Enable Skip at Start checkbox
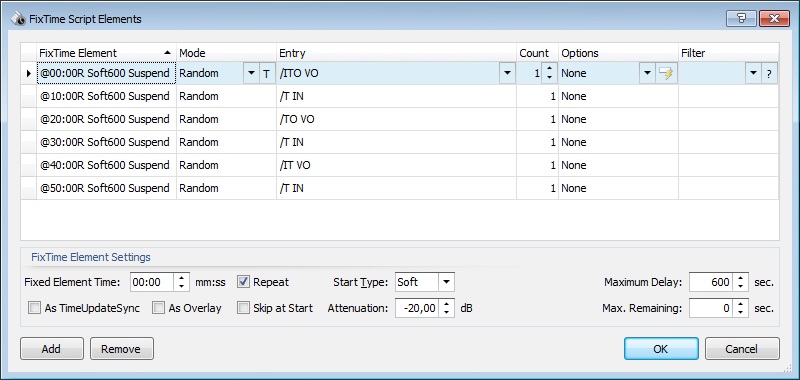 tap(244, 308)
